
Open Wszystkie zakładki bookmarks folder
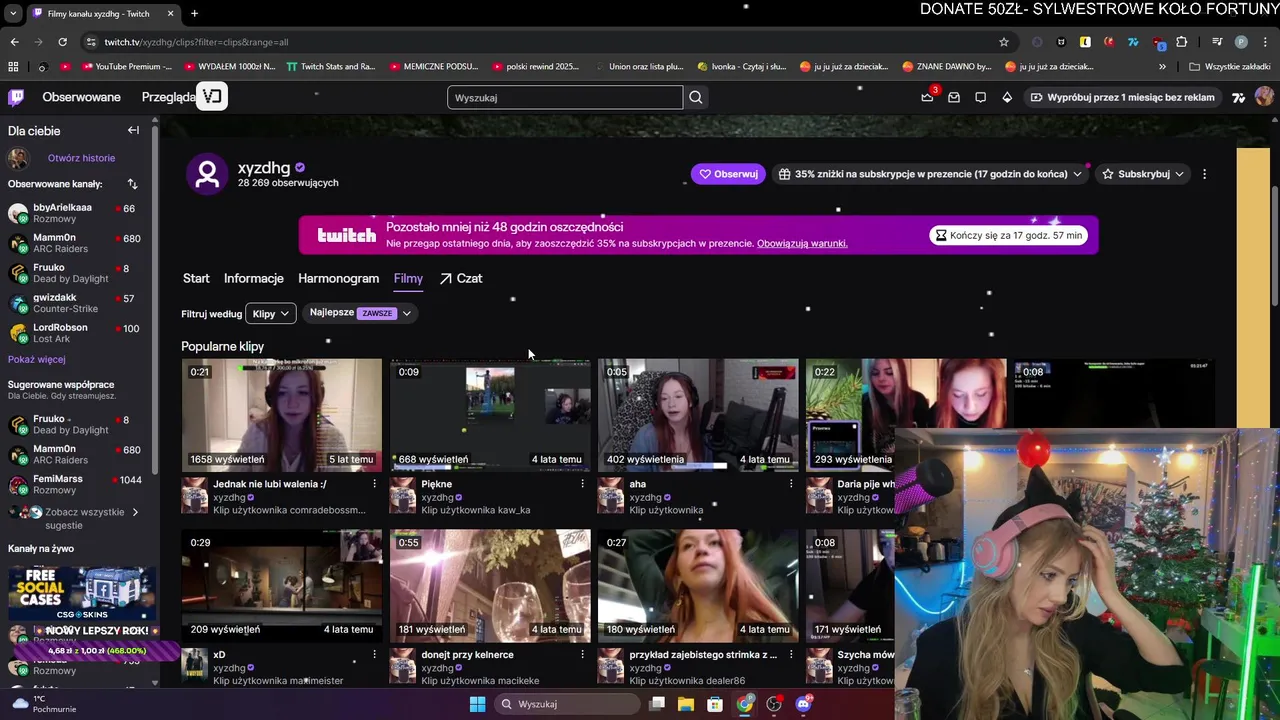1230,67
